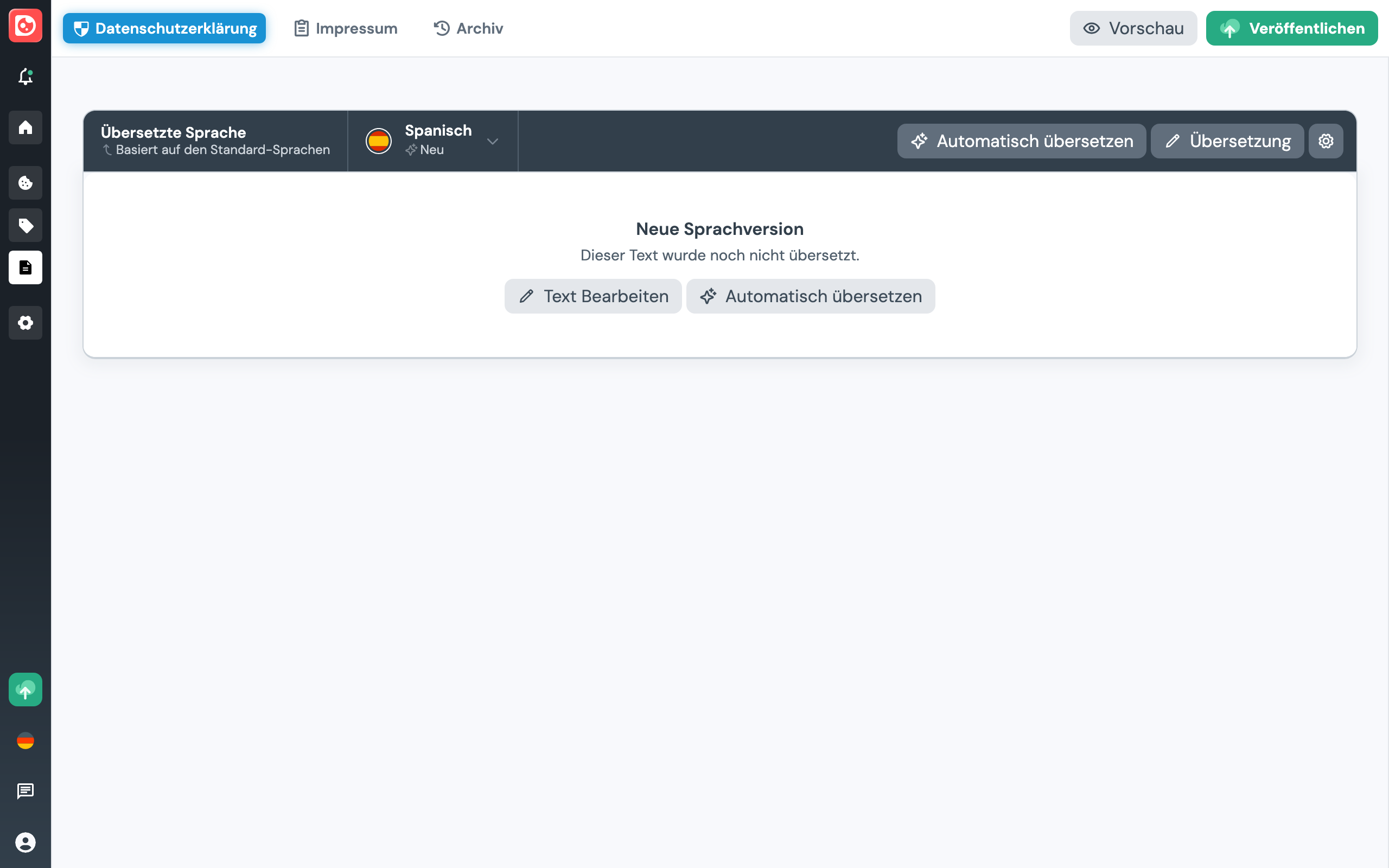Open the translation settings gear next to Übersetzung
This screenshot has height=868, width=1389.
(1326, 141)
